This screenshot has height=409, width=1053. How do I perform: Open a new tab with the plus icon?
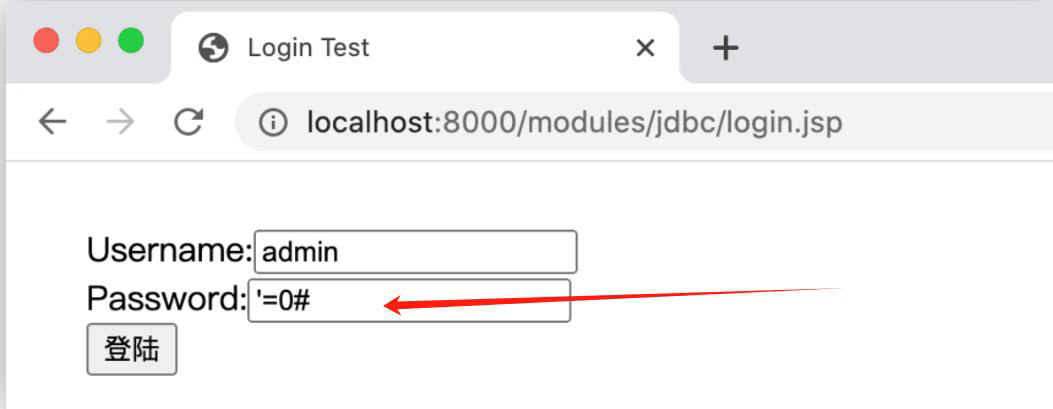point(725,48)
